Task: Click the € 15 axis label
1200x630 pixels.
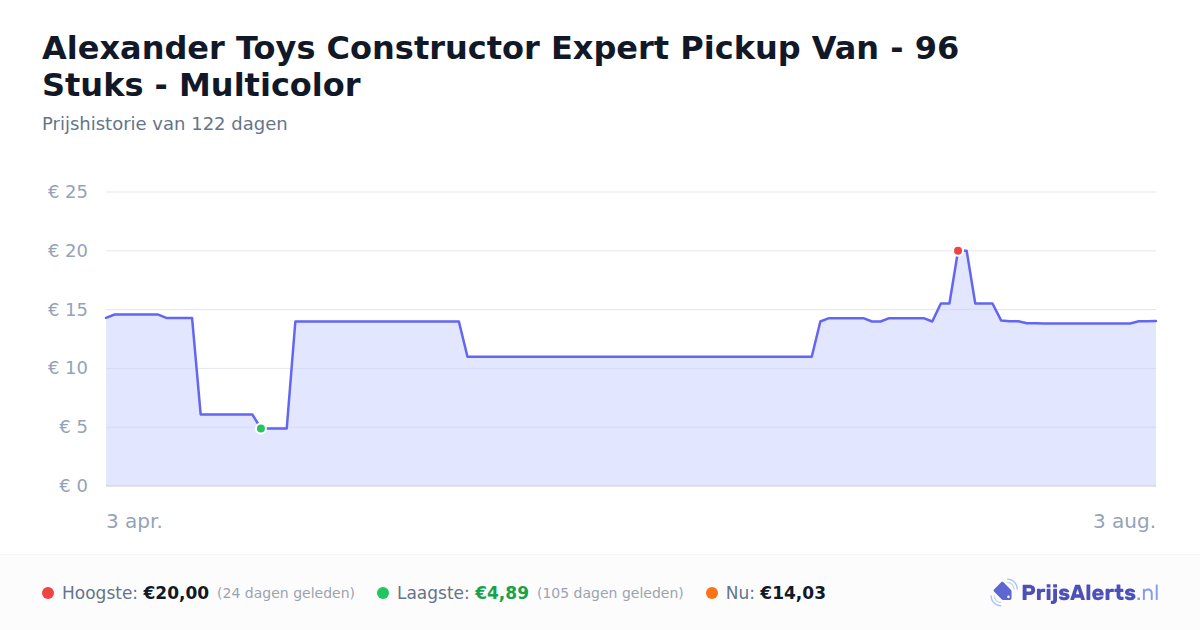Action: click(x=68, y=310)
